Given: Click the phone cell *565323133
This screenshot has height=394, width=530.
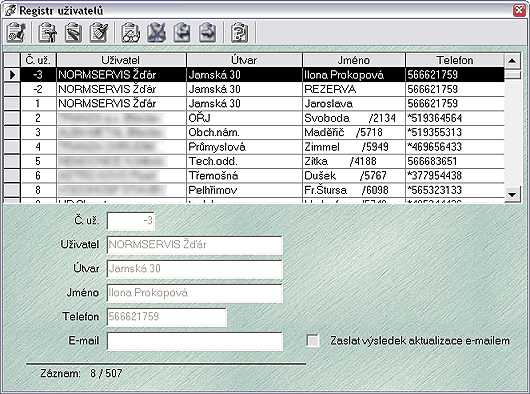Looking at the screenshot, I should (x=455, y=190).
